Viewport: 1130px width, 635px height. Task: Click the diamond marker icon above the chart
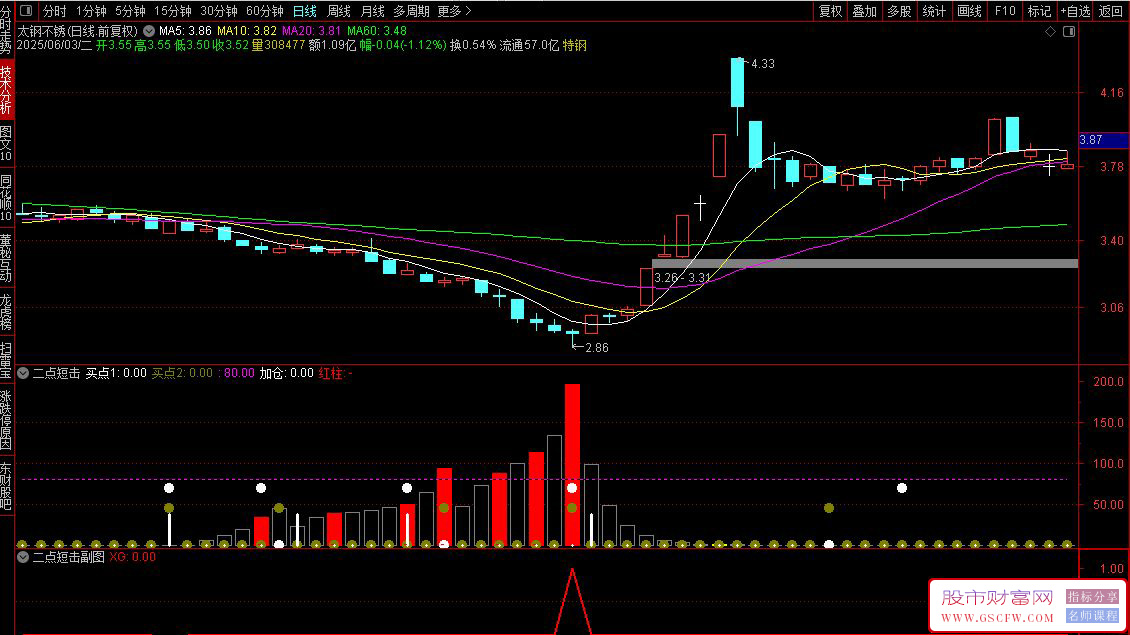1050,32
